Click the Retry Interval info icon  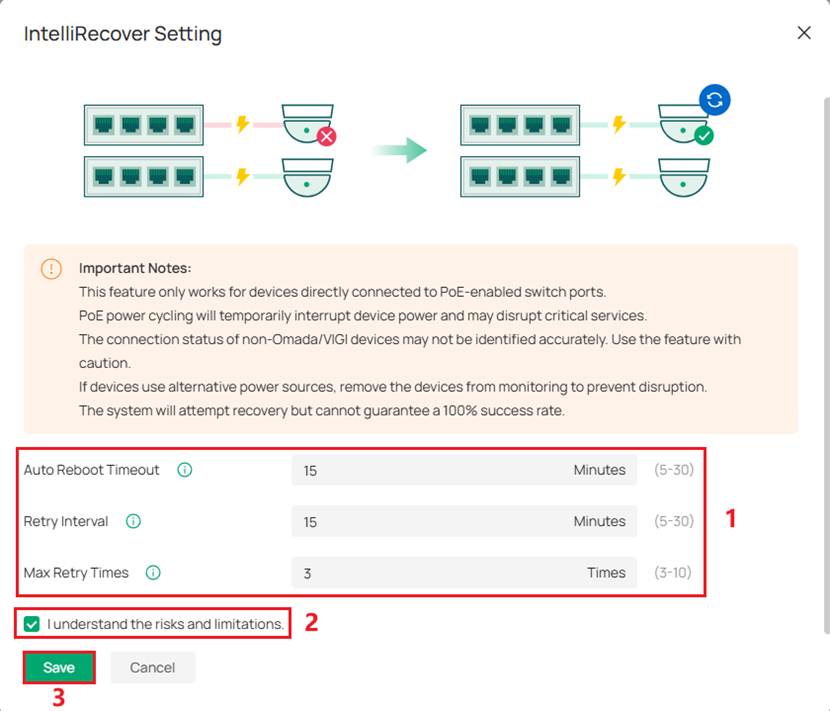point(133,521)
